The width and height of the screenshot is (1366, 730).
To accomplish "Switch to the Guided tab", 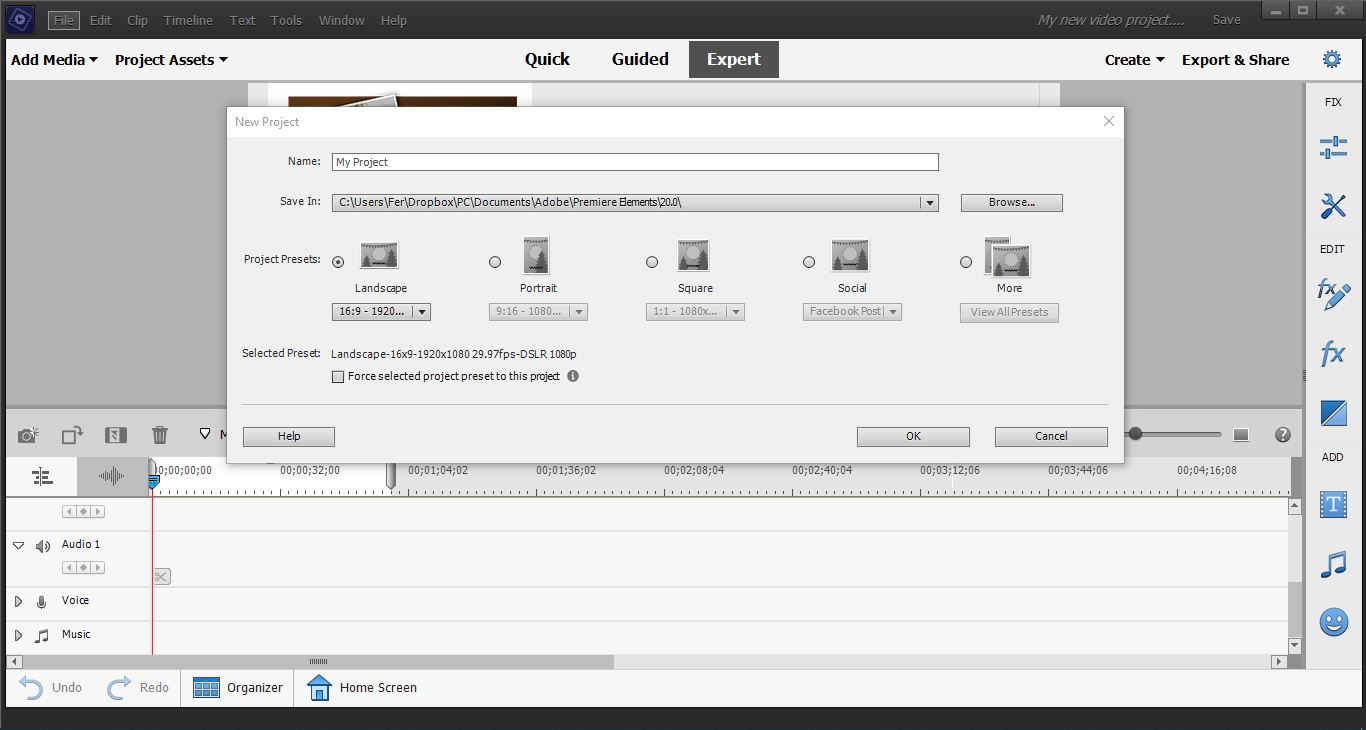I will click(640, 59).
